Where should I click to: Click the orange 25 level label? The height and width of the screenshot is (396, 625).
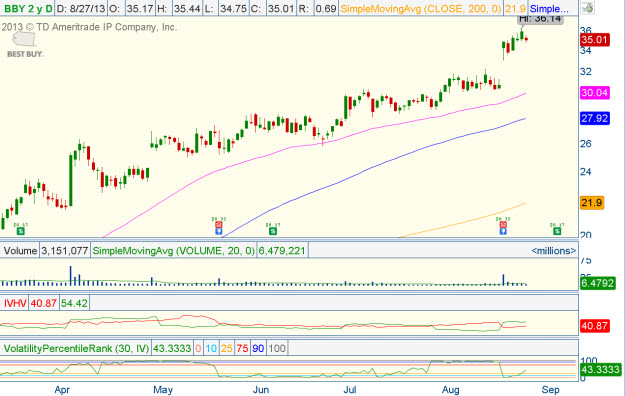point(226,349)
